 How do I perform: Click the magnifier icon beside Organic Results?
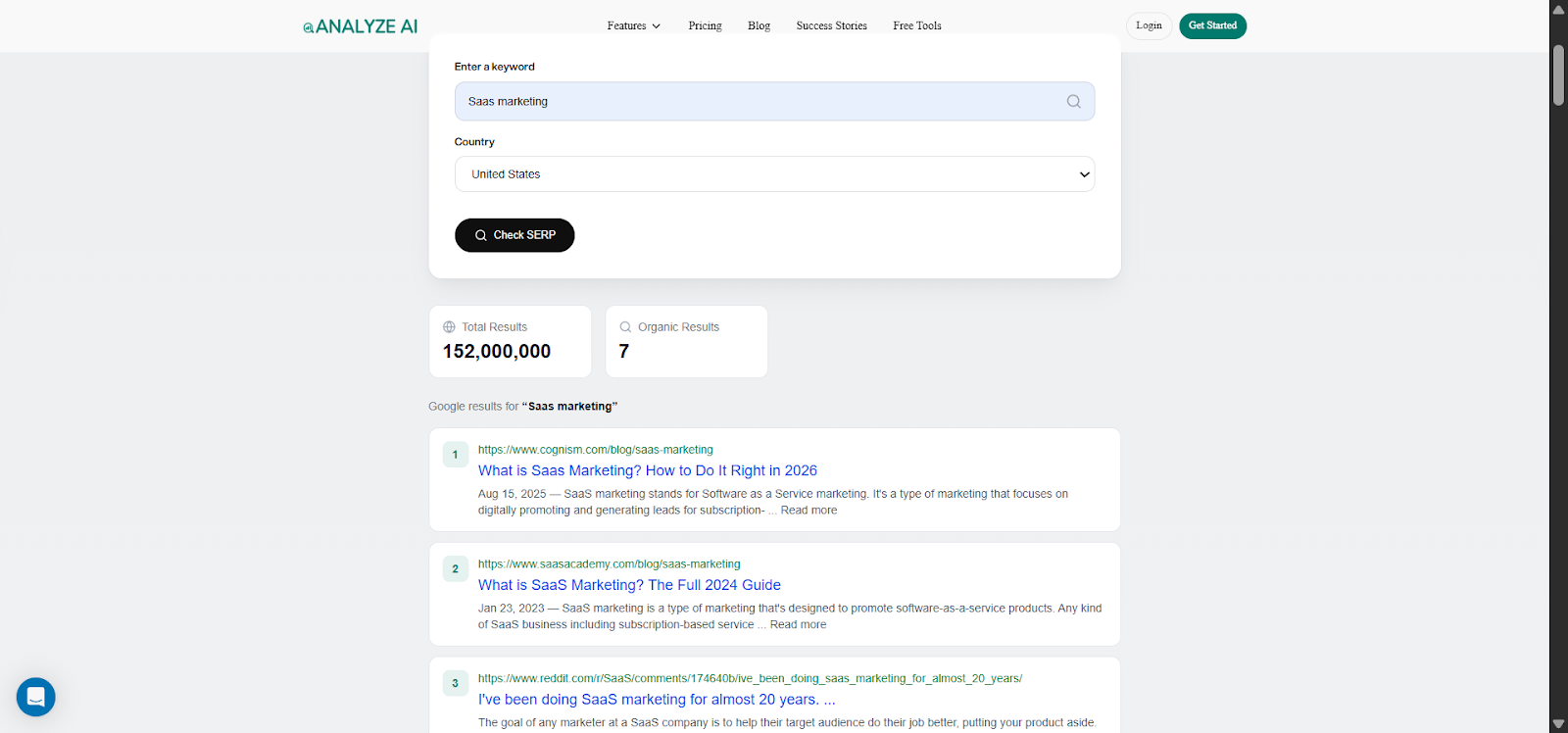pos(625,327)
